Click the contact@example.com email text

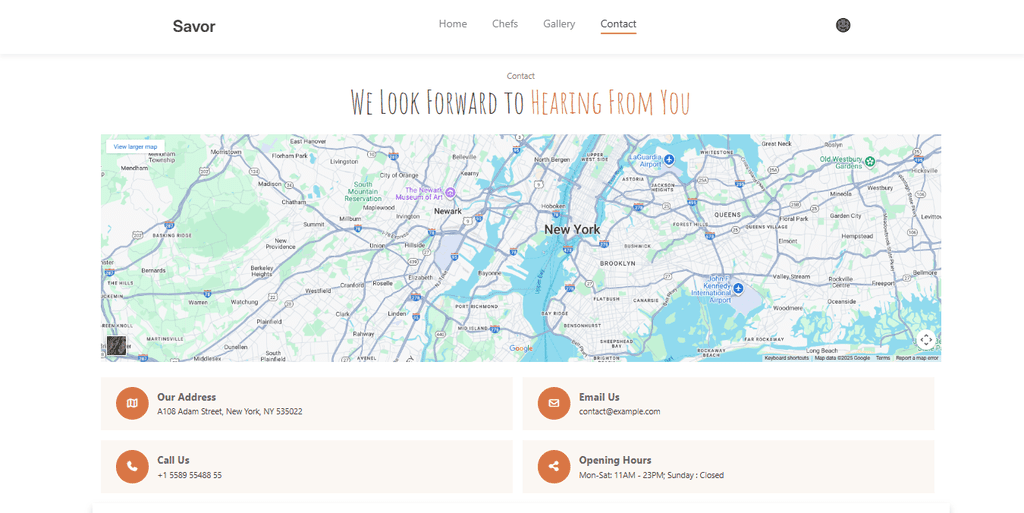[620, 412]
